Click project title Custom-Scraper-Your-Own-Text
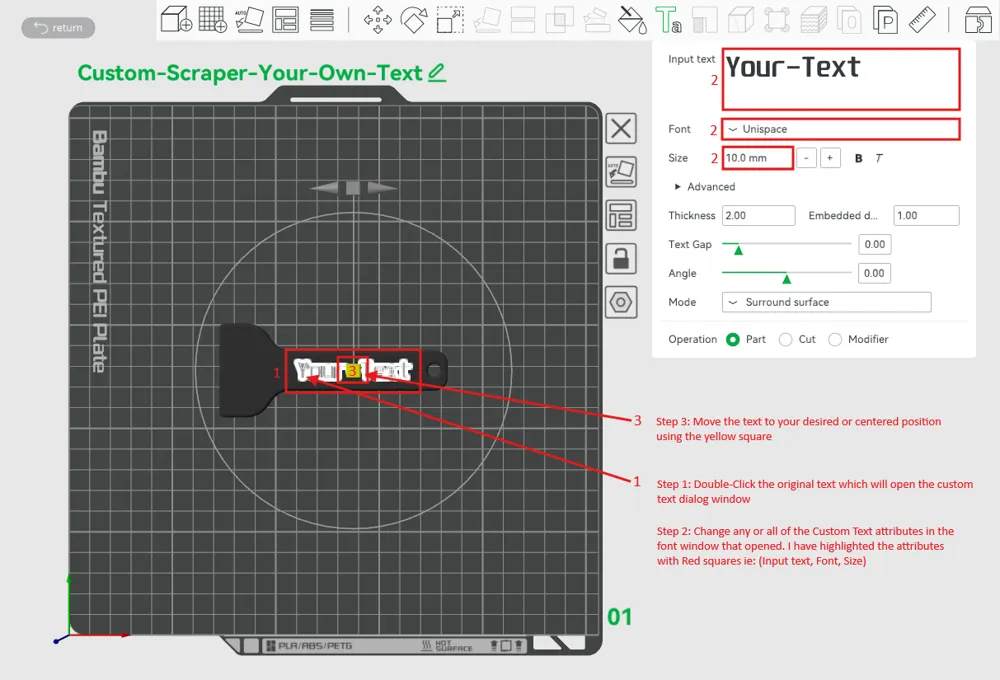Viewport: 1000px width, 680px height. click(x=249, y=73)
